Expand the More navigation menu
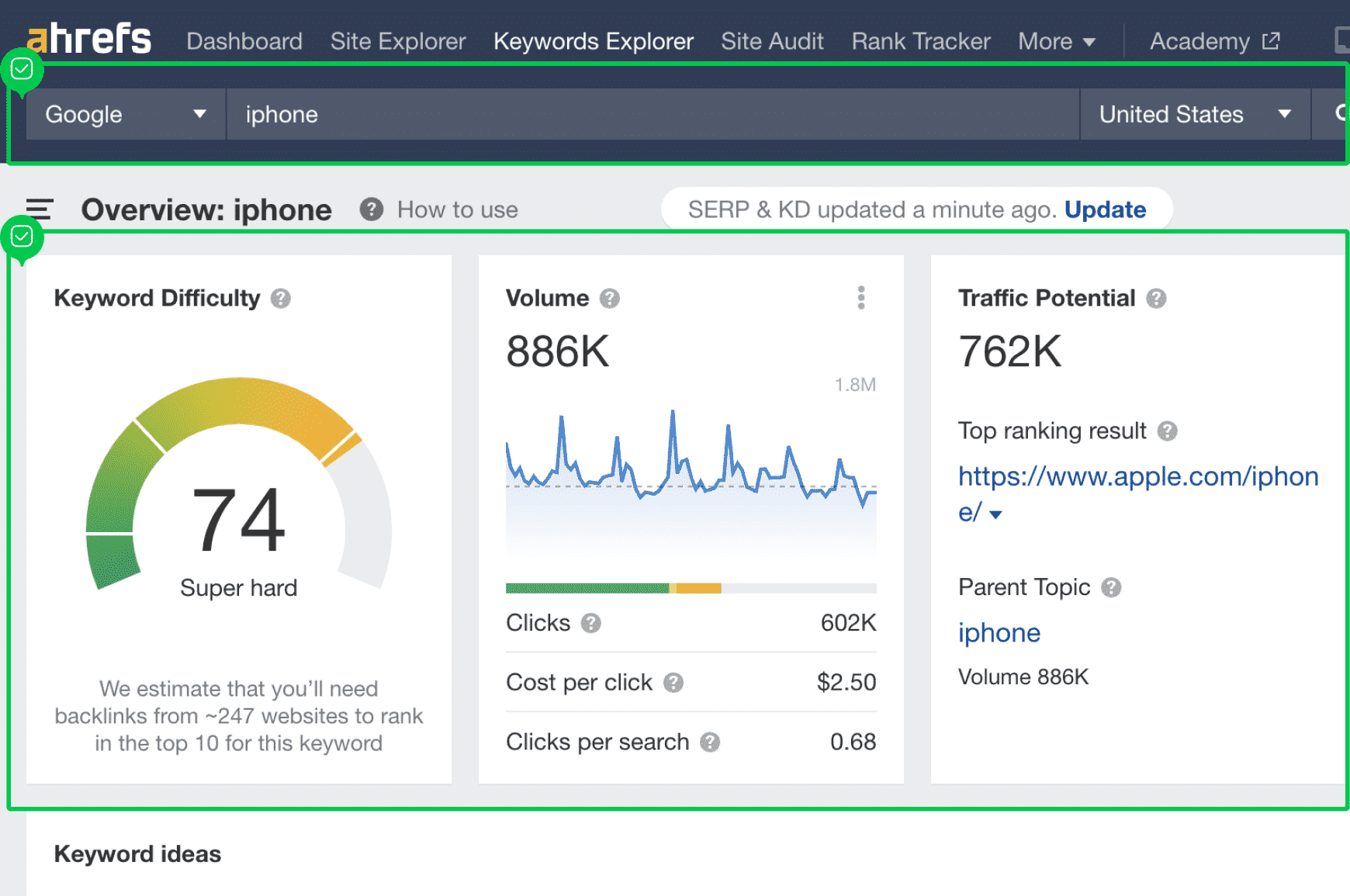The width and height of the screenshot is (1350, 896). 1056,41
